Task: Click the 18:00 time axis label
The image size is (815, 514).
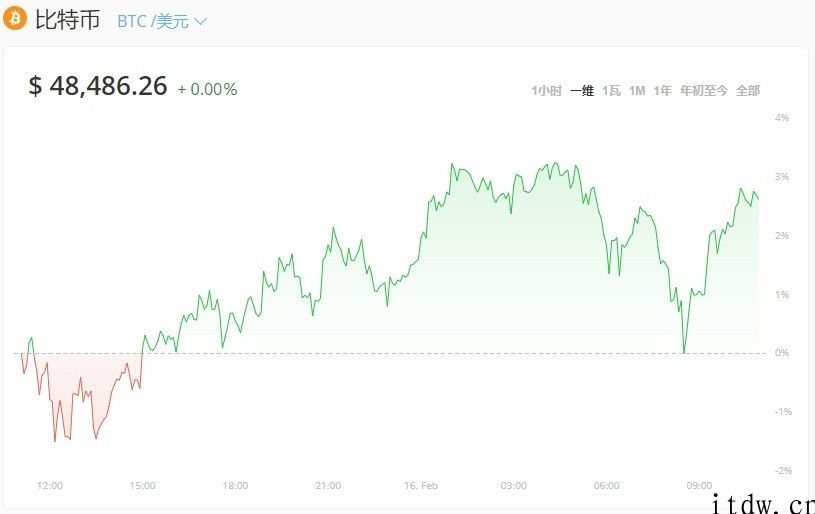Action: (x=235, y=485)
